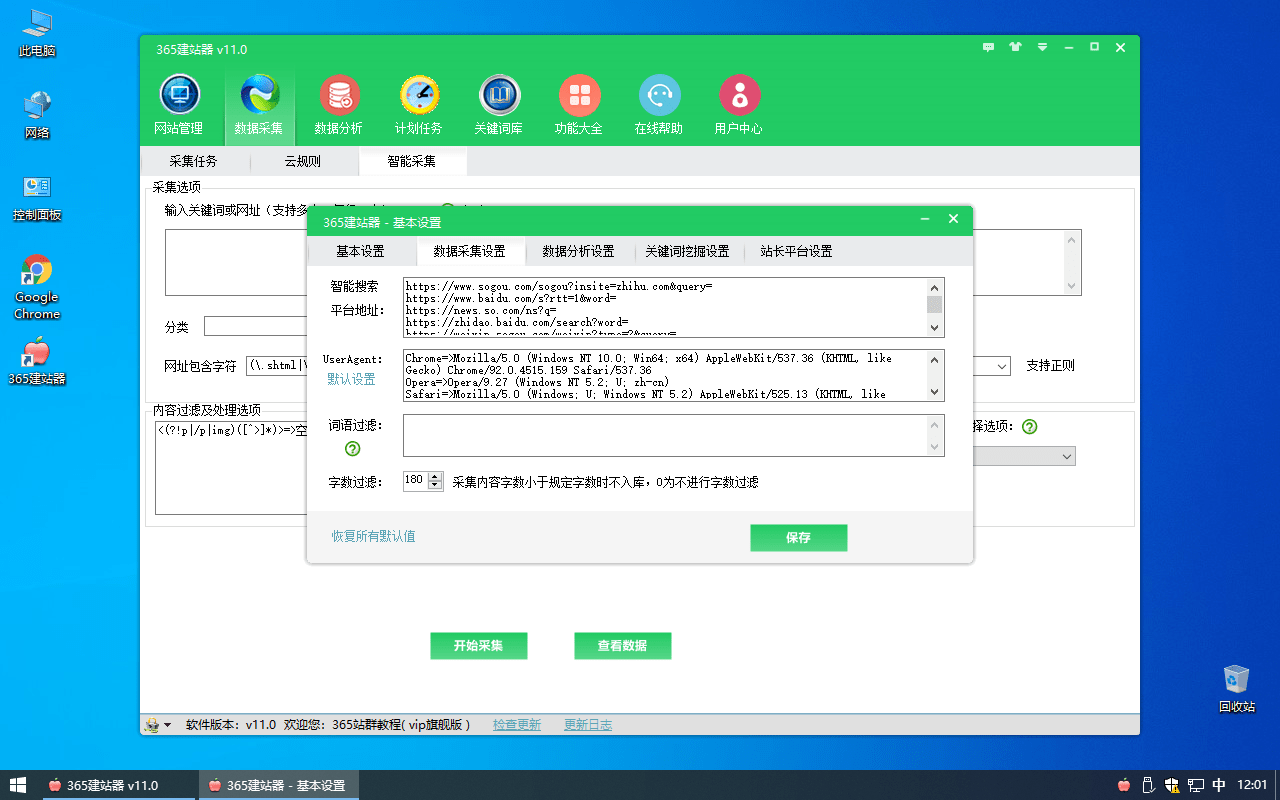Open the 计划任务 clock icon

[419, 105]
